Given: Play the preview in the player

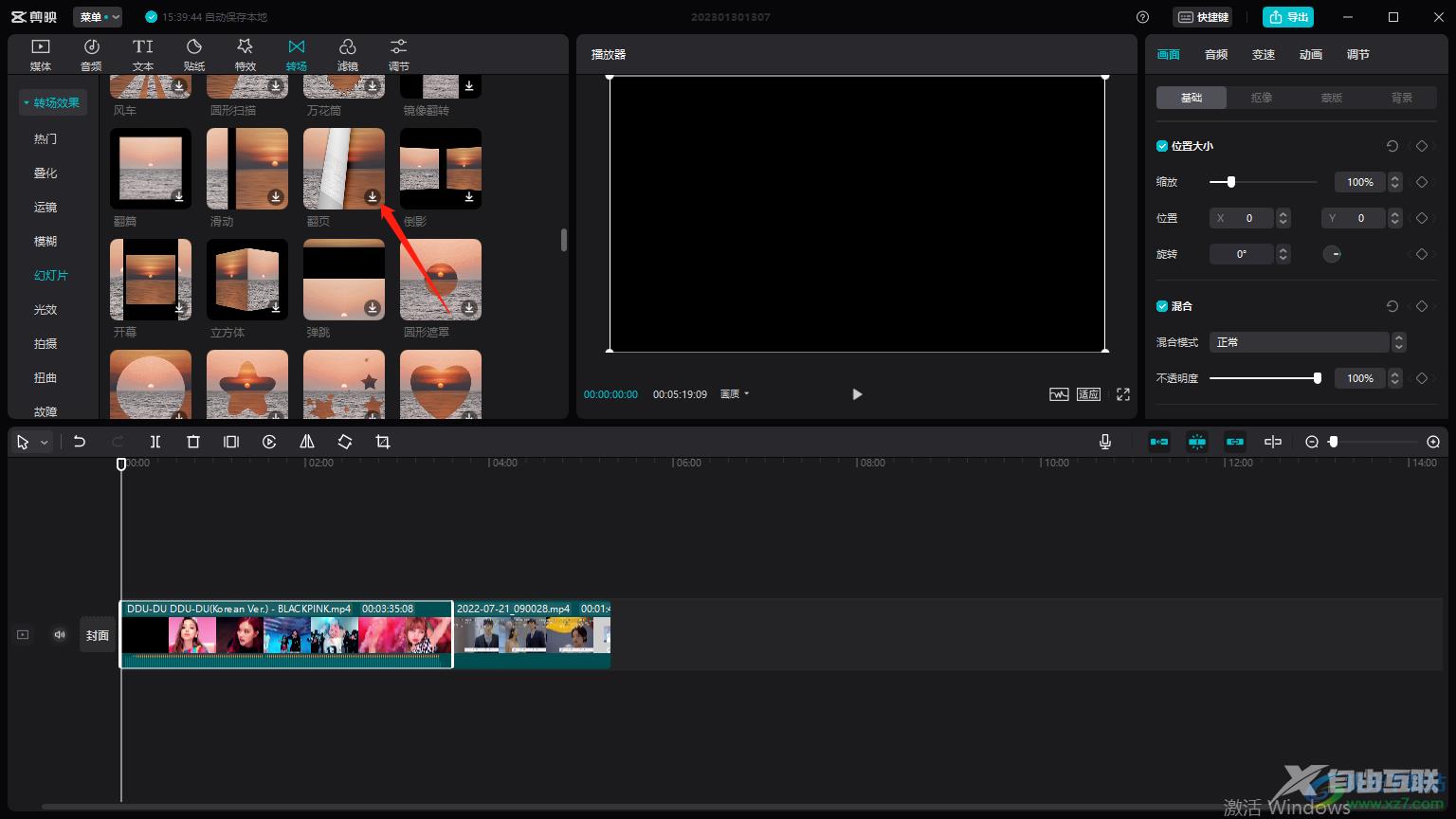Looking at the screenshot, I should click(x=857, y=394).
